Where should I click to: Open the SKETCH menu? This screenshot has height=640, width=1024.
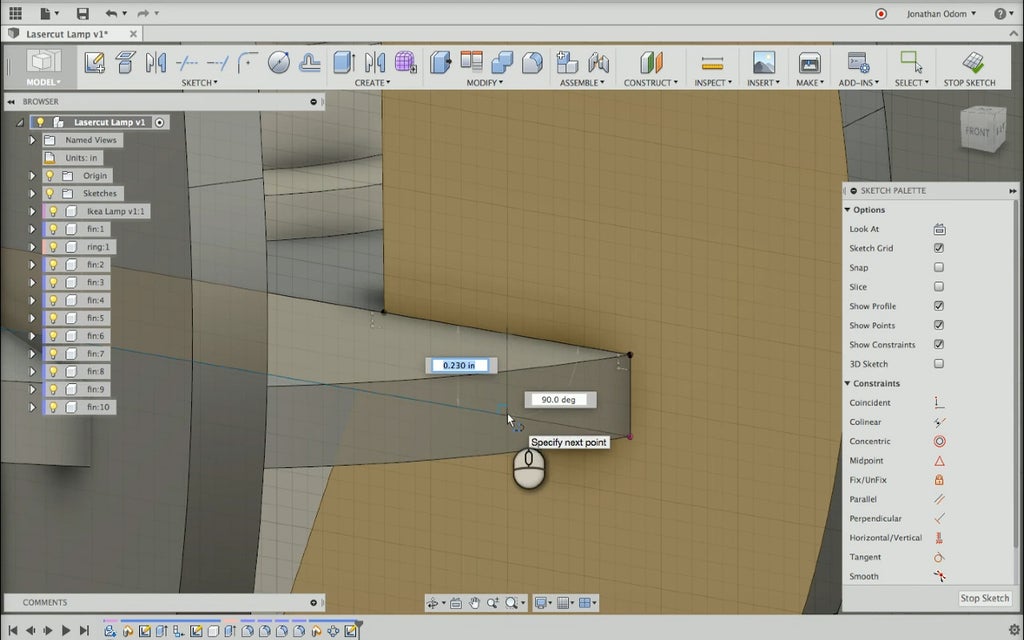point(199,83)
